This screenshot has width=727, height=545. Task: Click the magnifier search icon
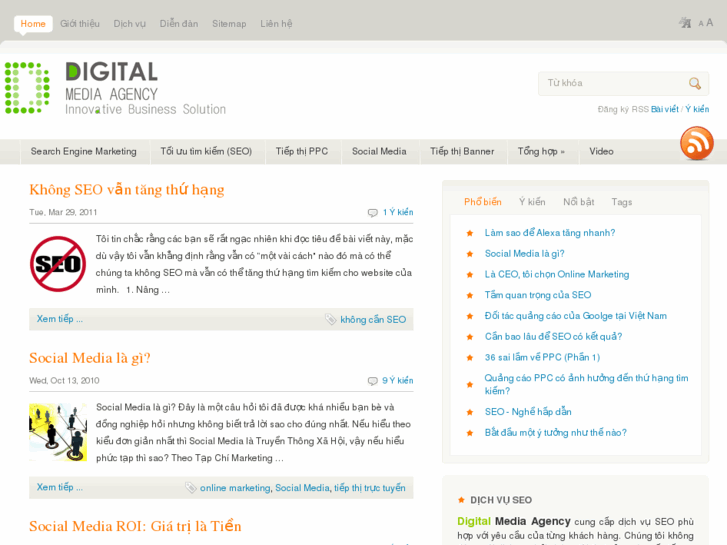(x=694, y=84)
